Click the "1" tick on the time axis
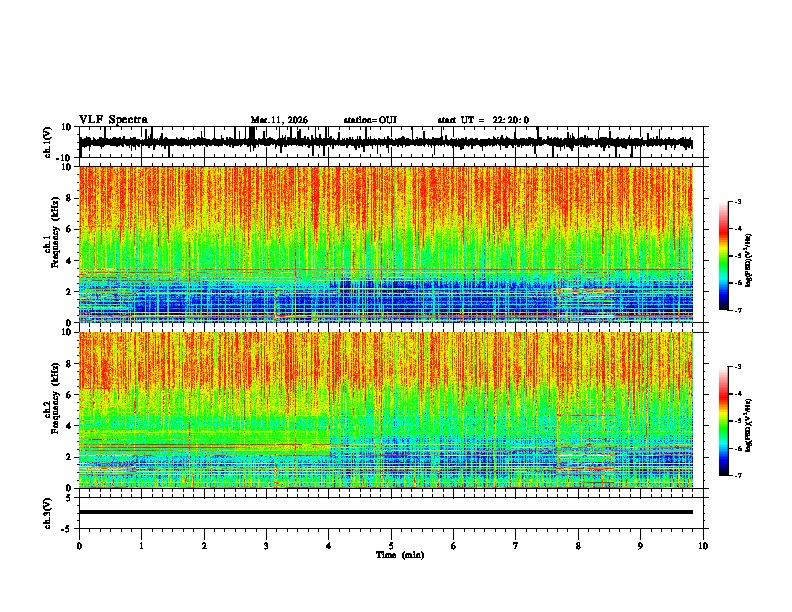This screenshot has width=792, height=612. coord(141,546)
